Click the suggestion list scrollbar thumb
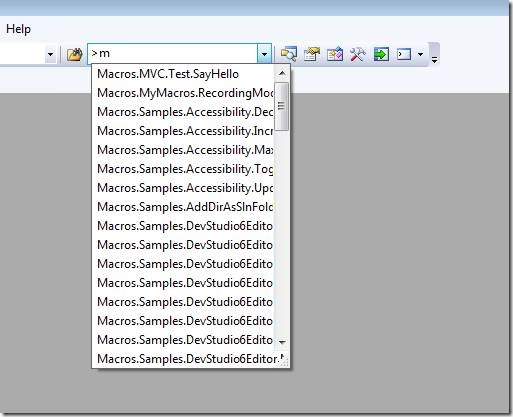The width and height of the screenshot is (513, 417). pyautogui.click(x=282, y=106)
